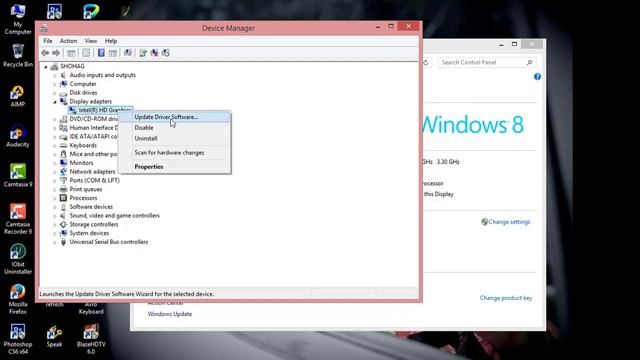Click the refresh icon beside Control Panel search
This screenshot has height=360, width=640.
pos(426,62)
